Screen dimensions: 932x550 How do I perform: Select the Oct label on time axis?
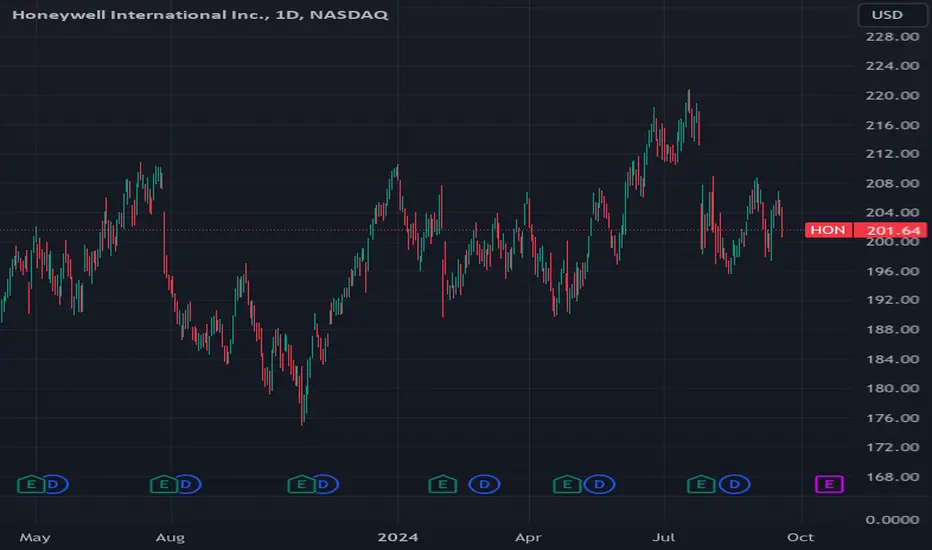coord(801,538)
